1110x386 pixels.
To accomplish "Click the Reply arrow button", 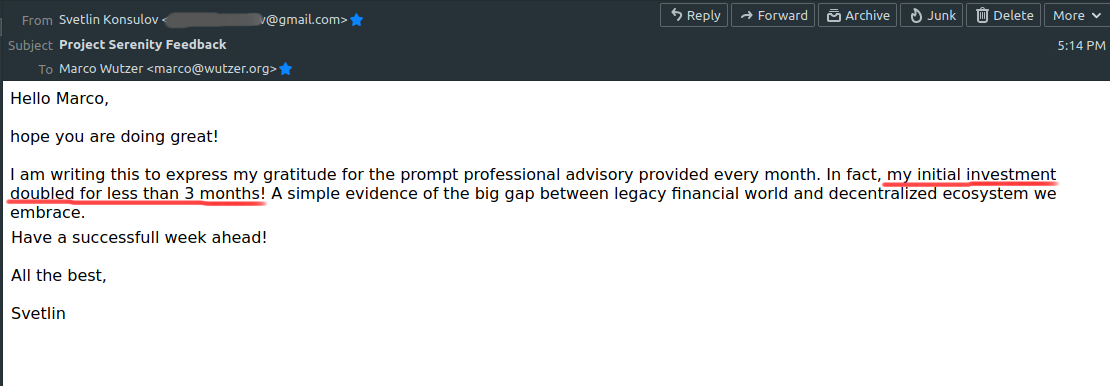I will click(x=694, y=15).
